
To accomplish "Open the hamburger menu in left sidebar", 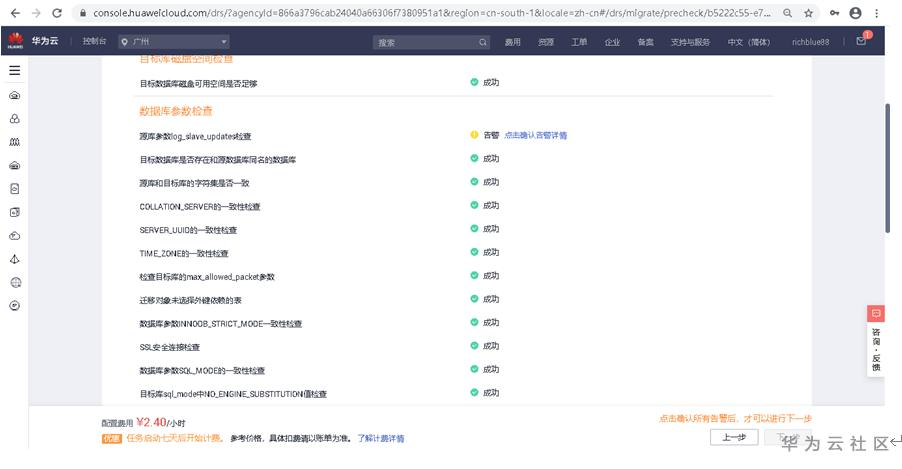I will (x=15, y=70).
